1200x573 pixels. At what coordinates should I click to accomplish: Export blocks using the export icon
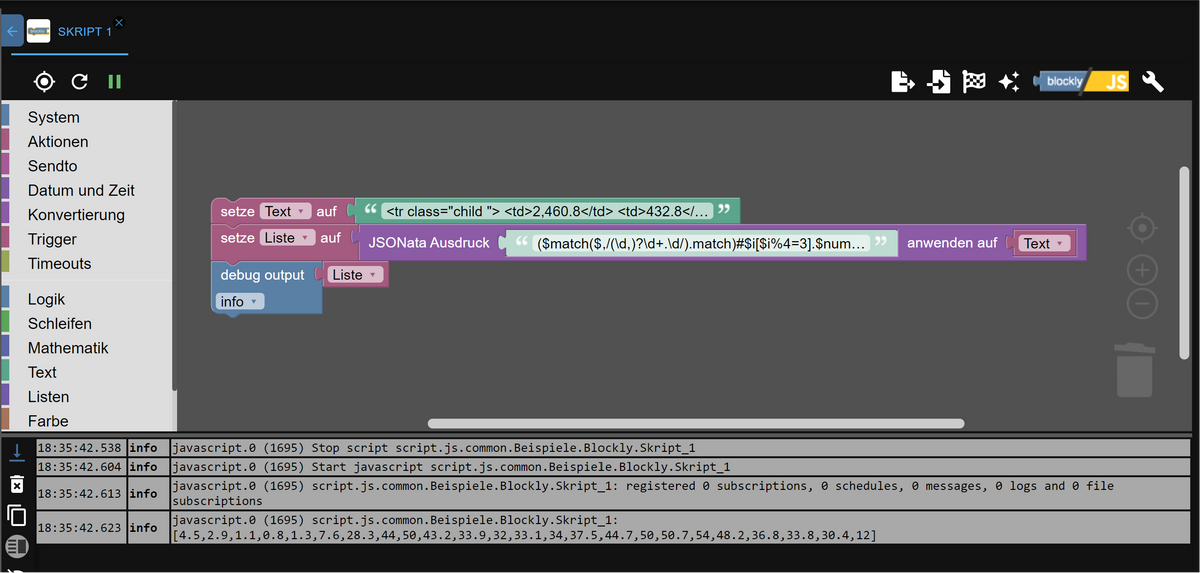(x=903, y=82)
